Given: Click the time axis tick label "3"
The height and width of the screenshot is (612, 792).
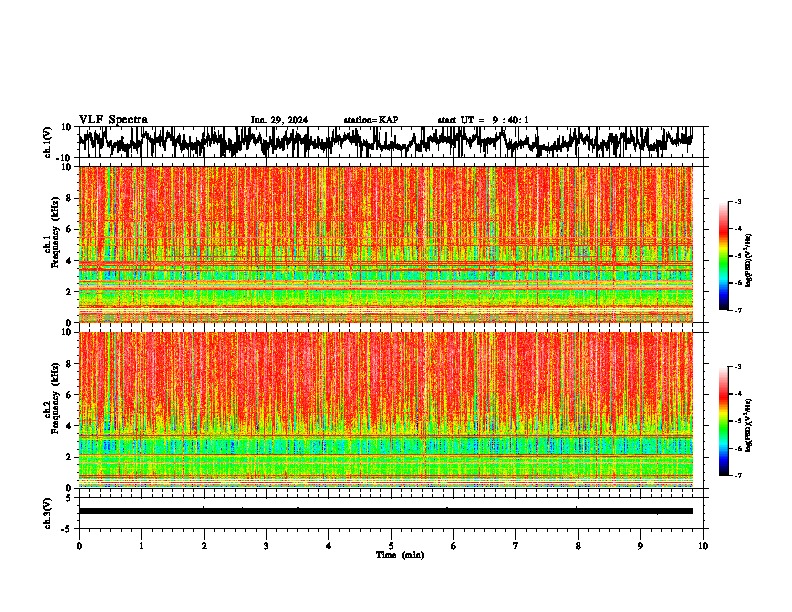Looking at the screenshot, I should [266, 546].
